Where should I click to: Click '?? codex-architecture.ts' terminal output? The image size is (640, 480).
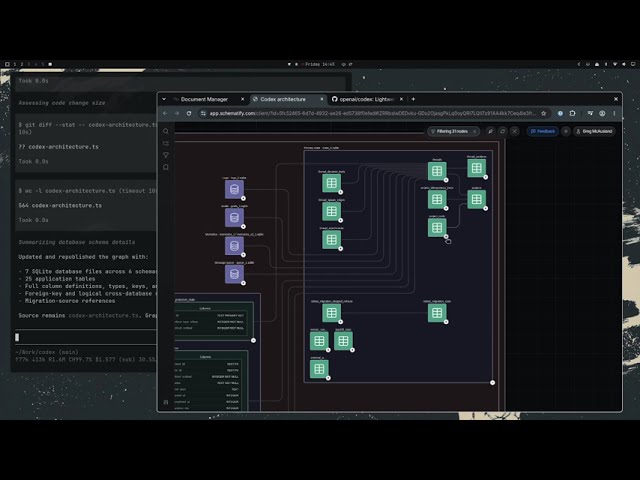click(58, 147)
